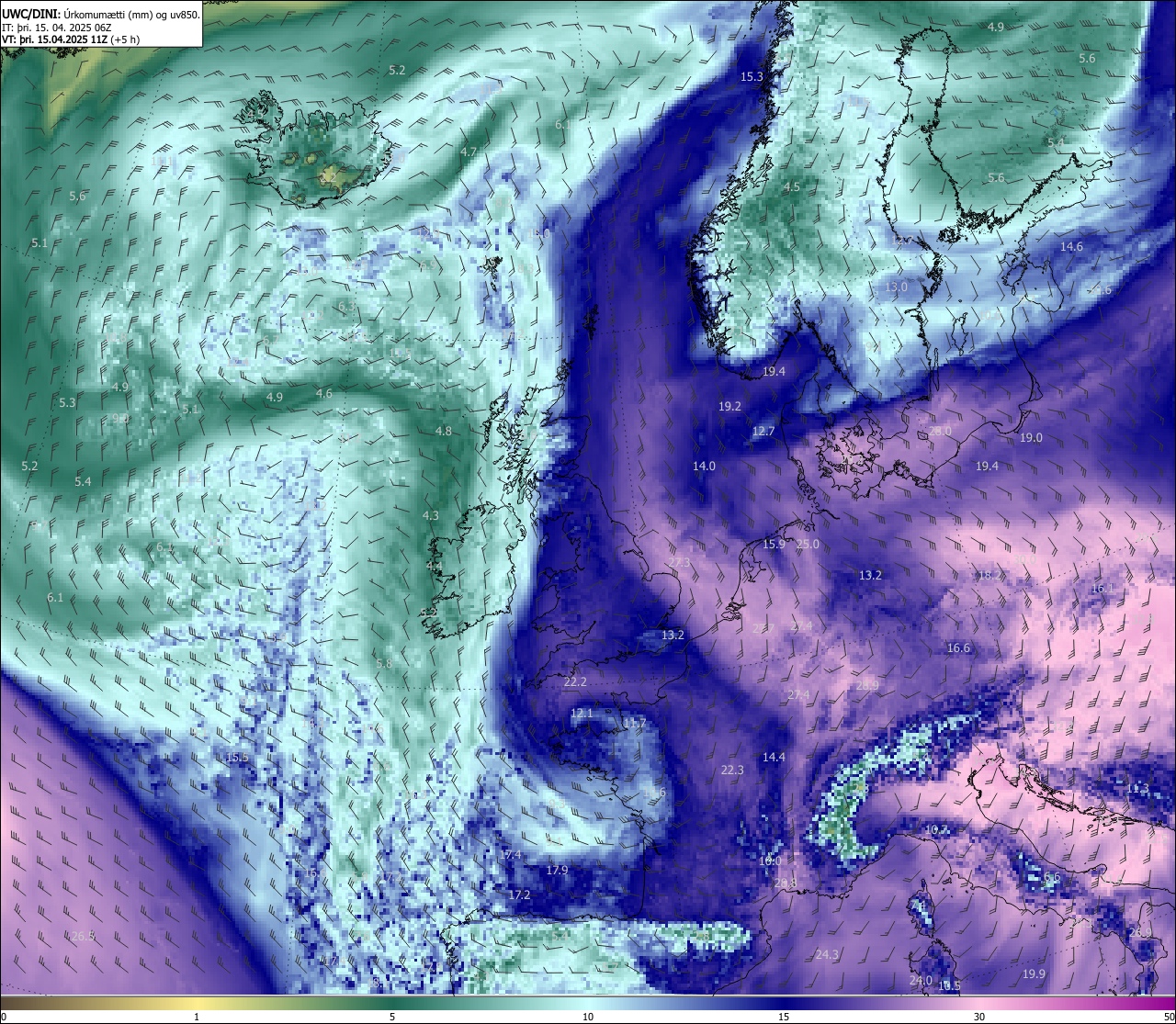
Task: Select the 16.1 value label
Action: click(x=1102, y=589)
